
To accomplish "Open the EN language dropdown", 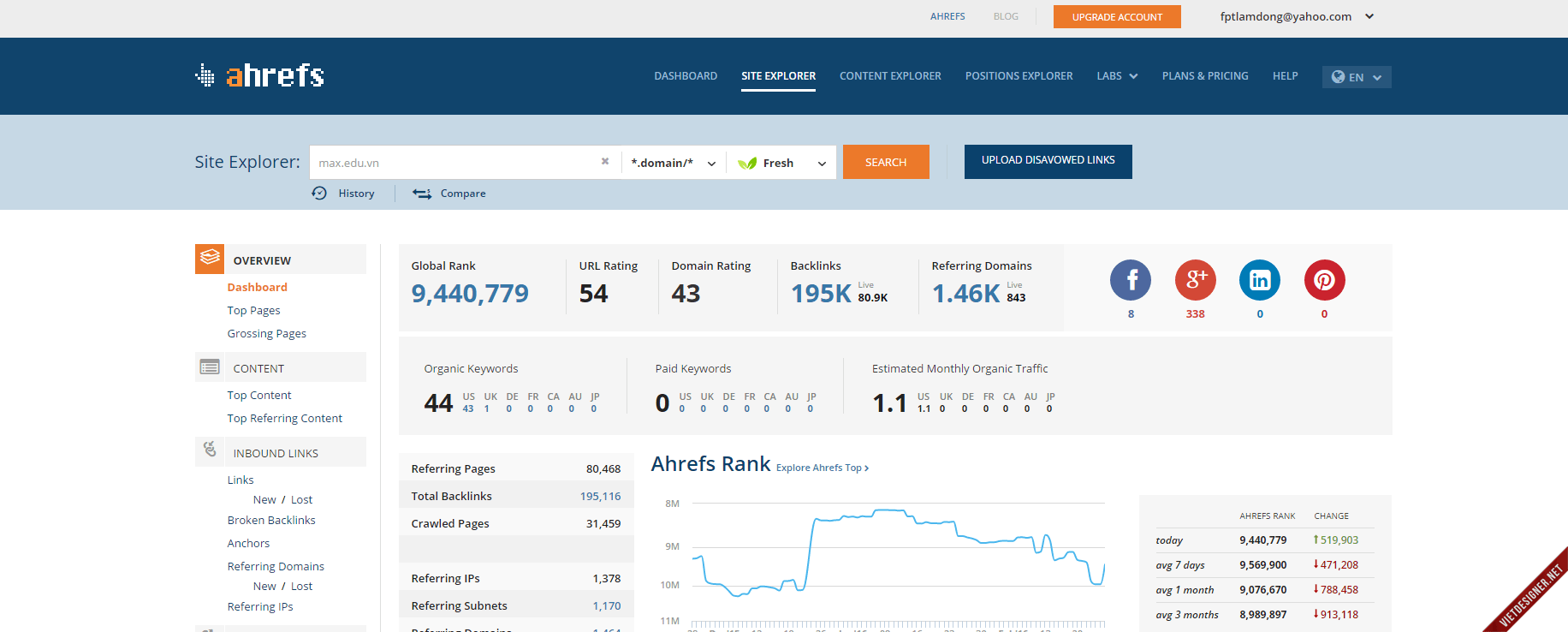I will (x=1357, y=77).
